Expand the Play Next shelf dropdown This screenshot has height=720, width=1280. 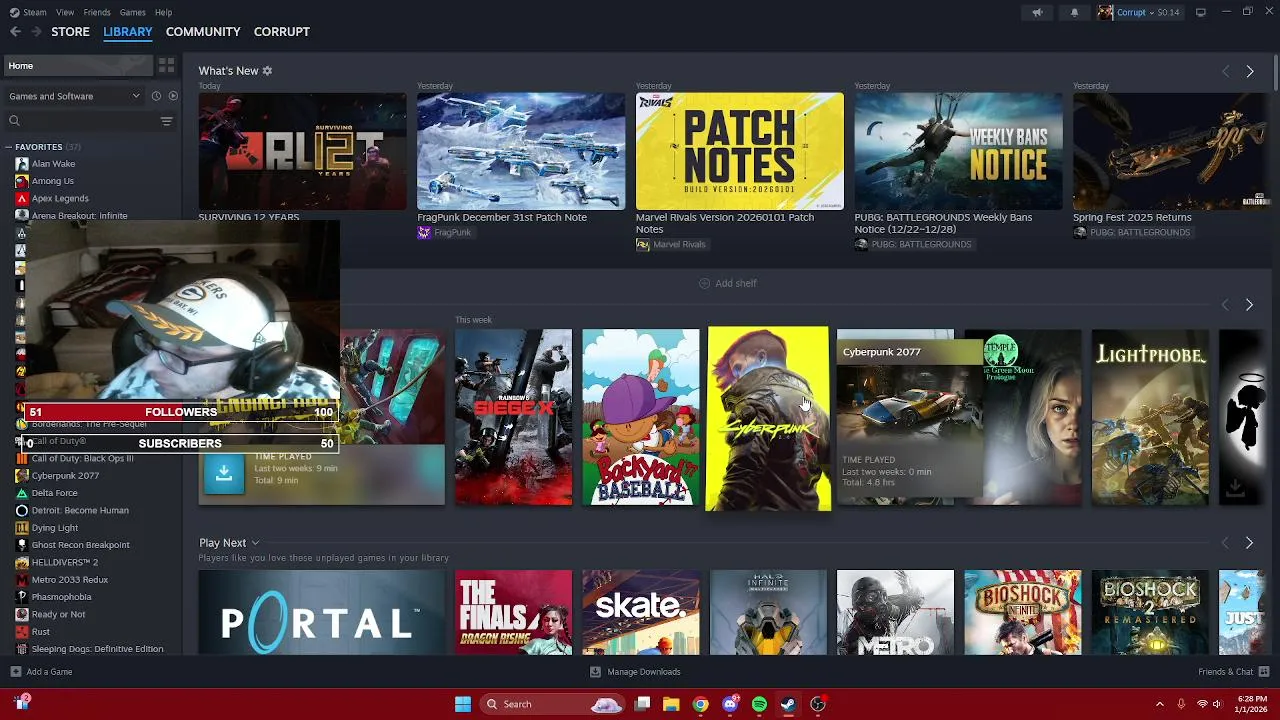point(255,543)
